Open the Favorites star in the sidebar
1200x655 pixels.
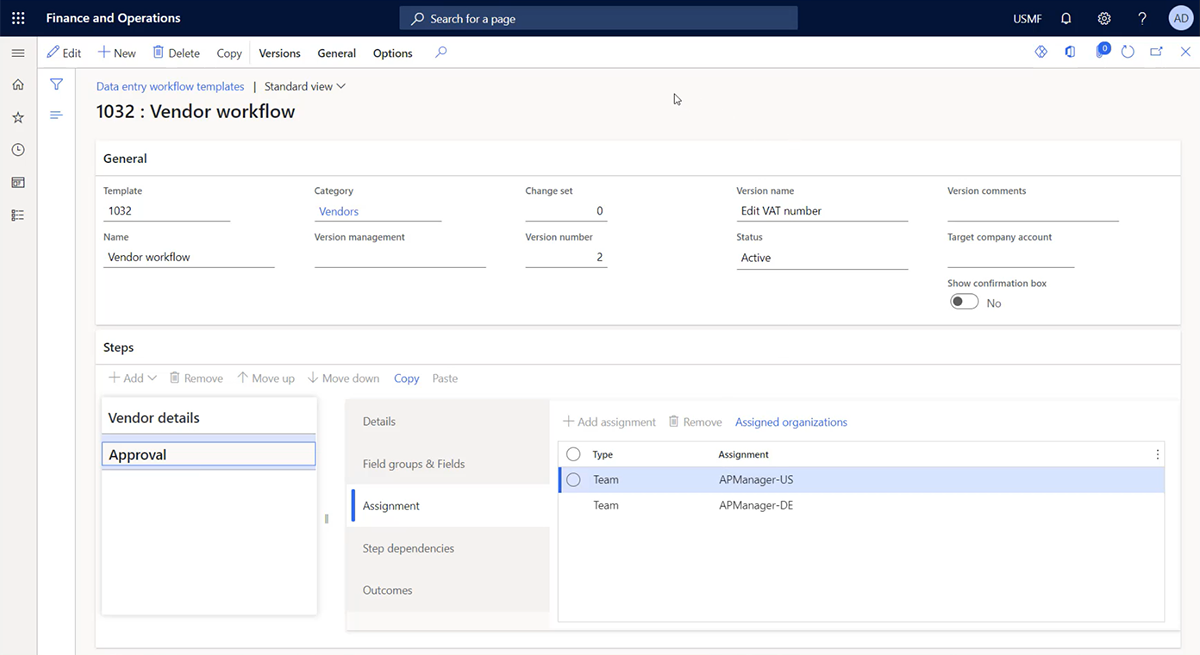click(17, 116)
